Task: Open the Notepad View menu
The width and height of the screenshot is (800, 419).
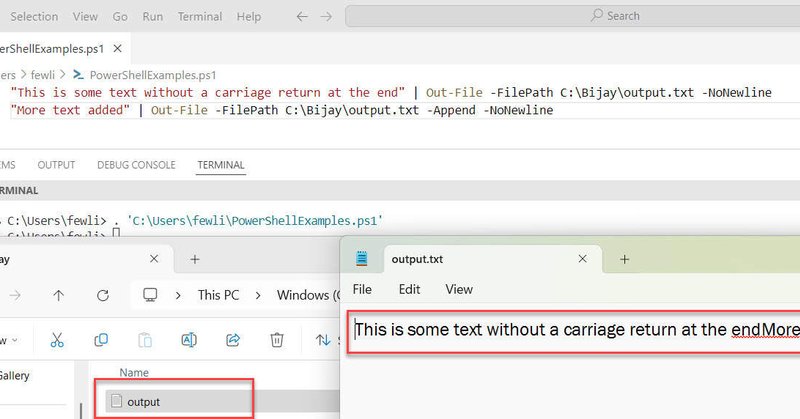Action: (x=459, y=289)
